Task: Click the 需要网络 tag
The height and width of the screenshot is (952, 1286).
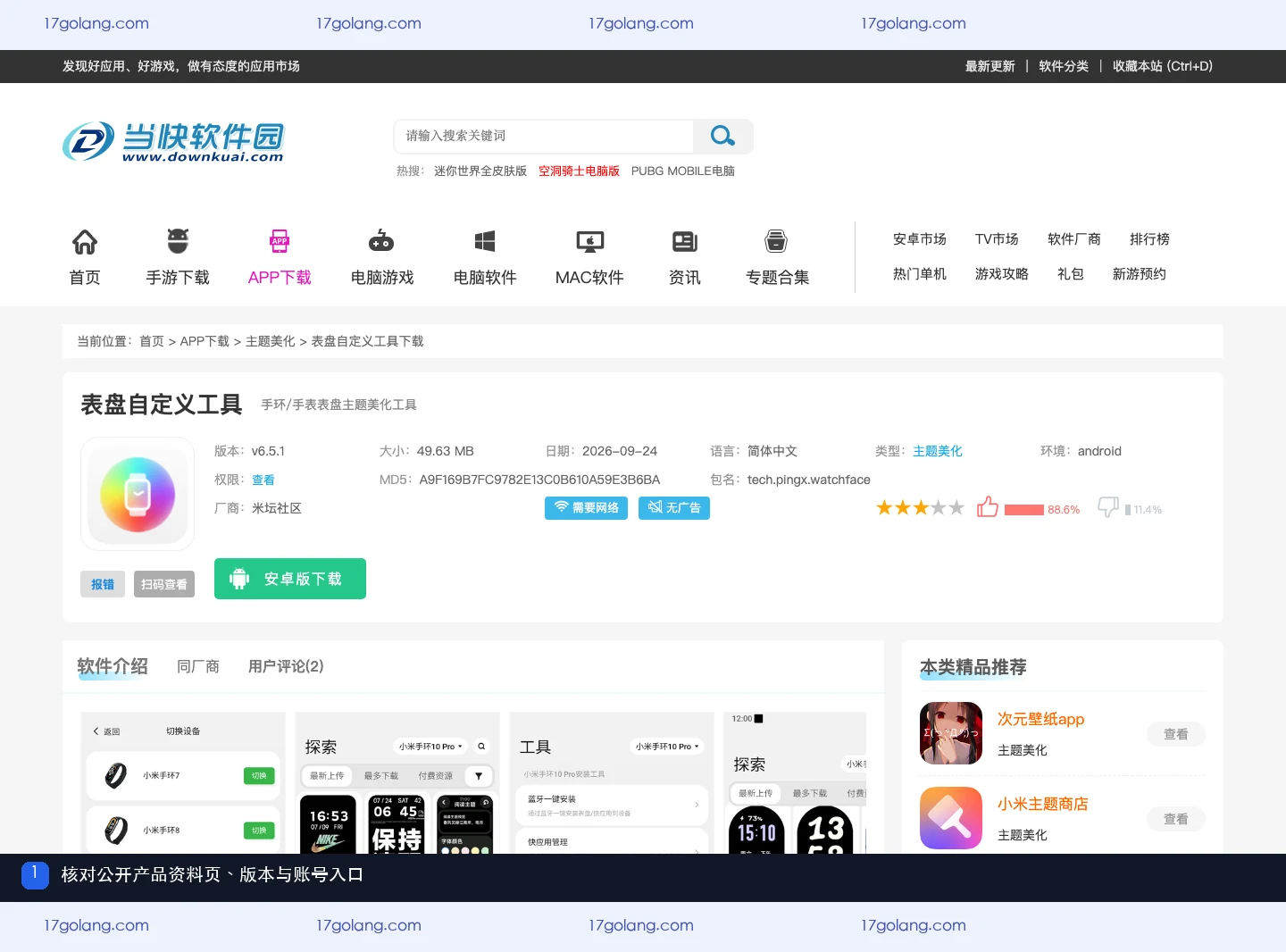Action: 586,508
